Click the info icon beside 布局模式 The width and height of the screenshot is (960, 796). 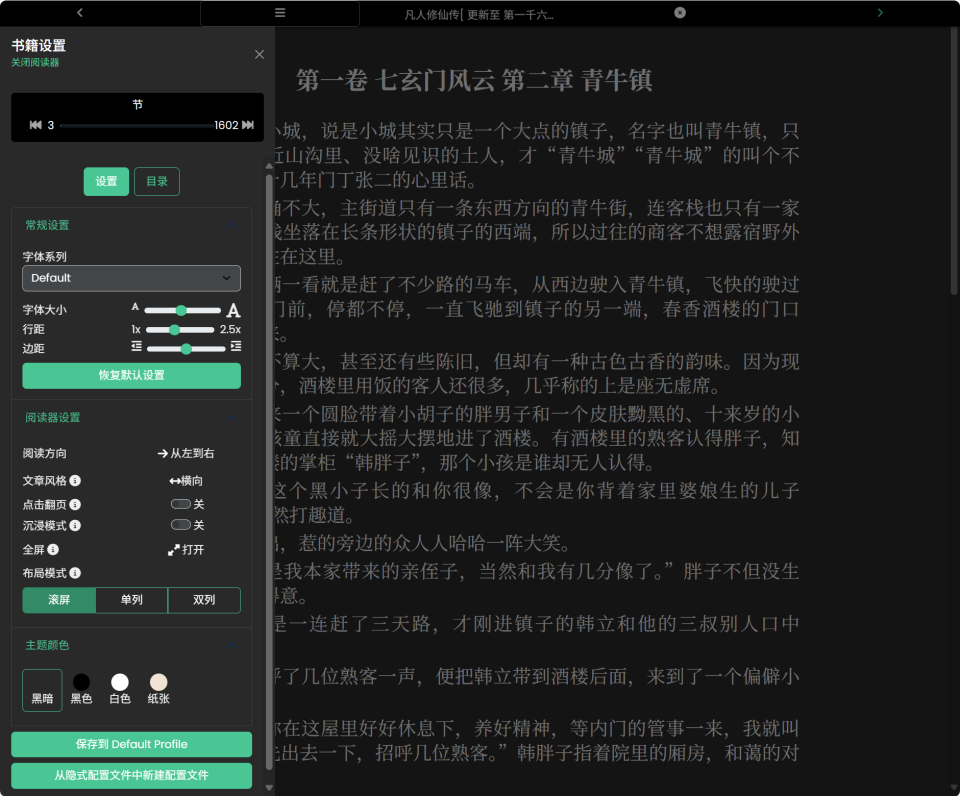pos(75,574)
